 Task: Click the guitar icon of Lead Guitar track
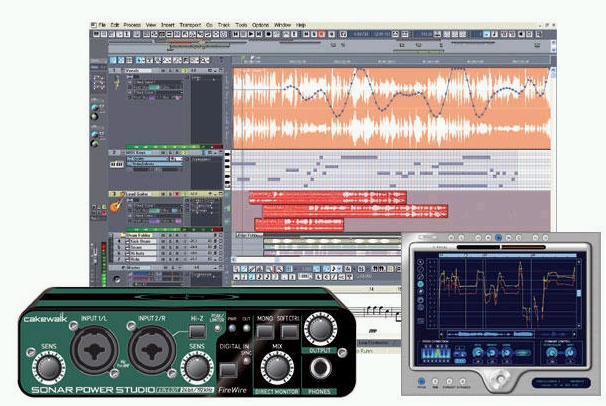(x=116, y=204)
